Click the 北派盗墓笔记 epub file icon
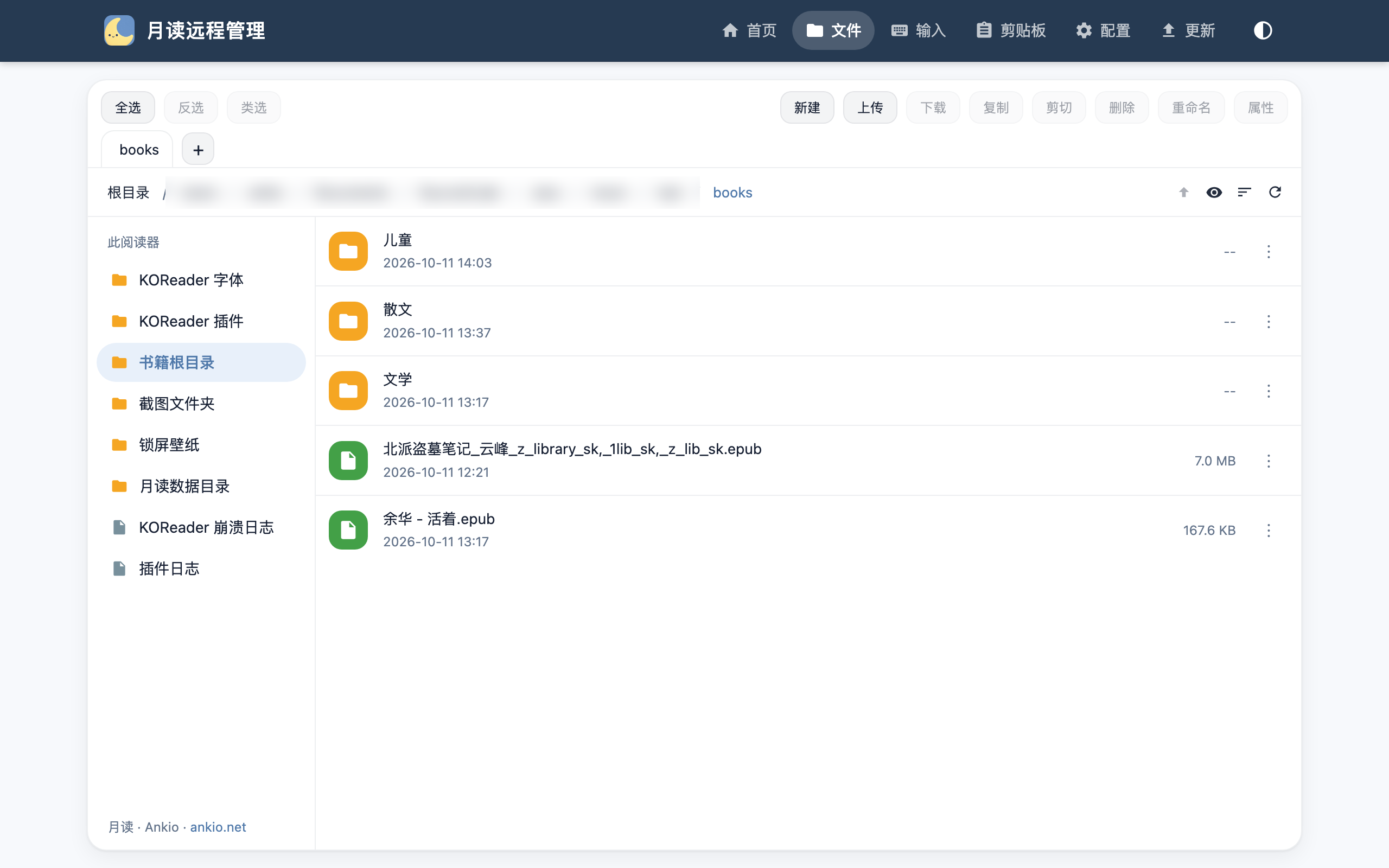Viewport: 1389px width, 868px height. [x=348, y=461]
